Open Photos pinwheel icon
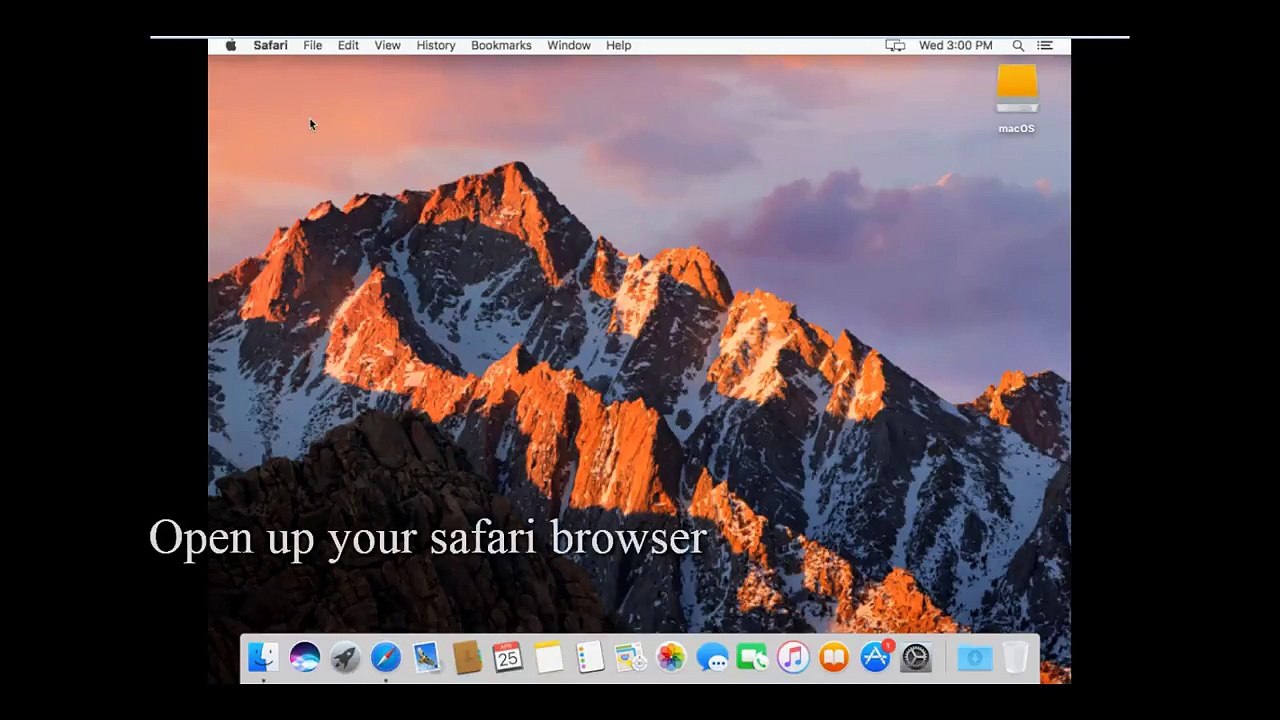 point(671,657)
